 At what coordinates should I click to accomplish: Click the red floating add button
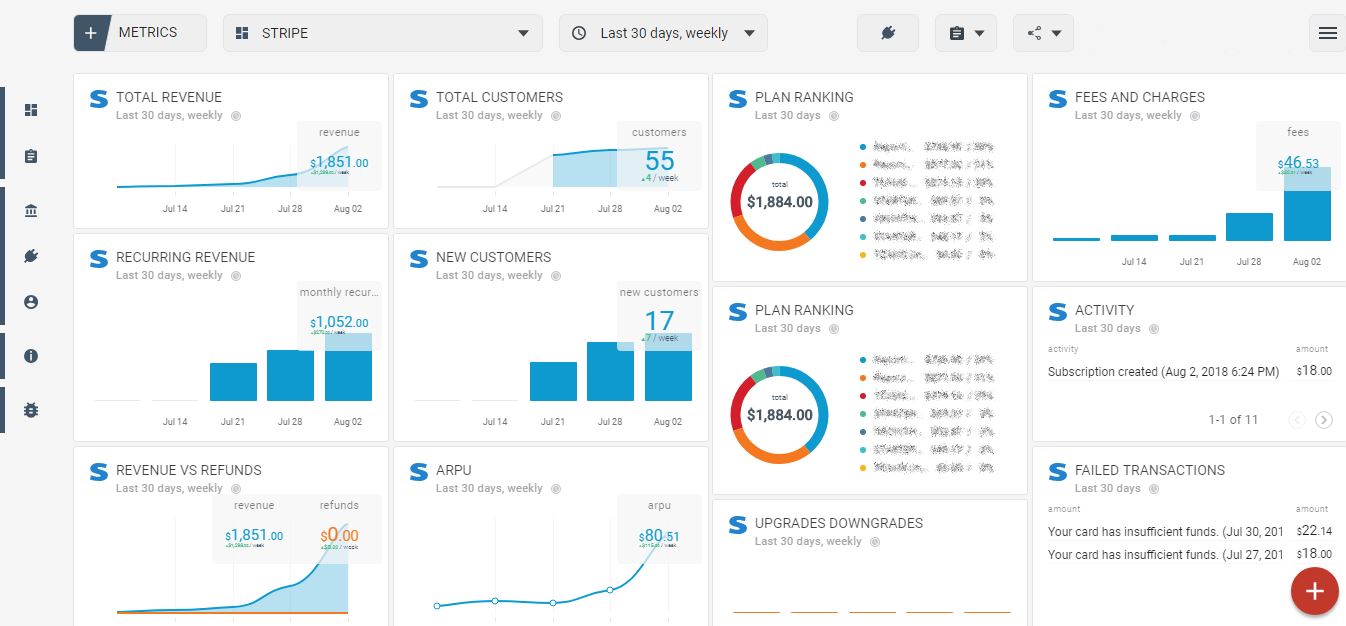point(1315,591)
